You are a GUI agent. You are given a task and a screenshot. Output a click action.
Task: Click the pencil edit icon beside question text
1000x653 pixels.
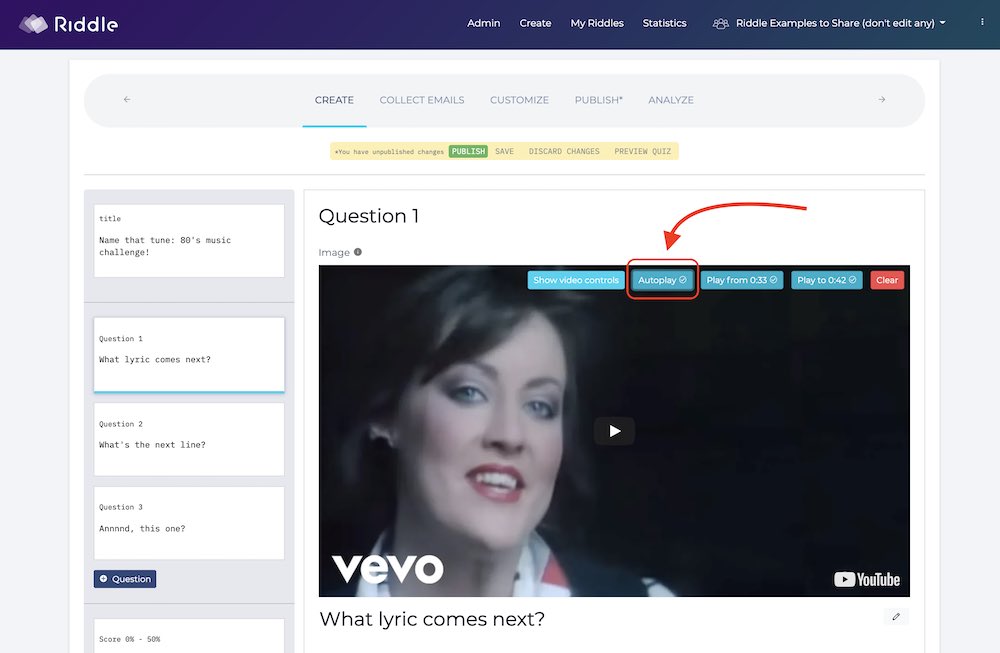(x=896, y=617)
